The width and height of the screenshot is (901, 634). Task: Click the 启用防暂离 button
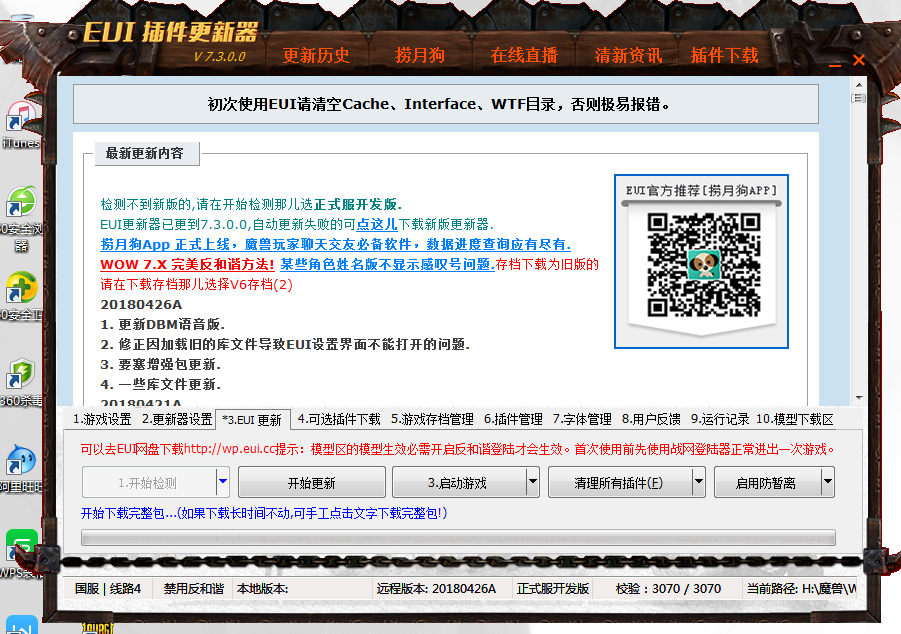pos(767,482)
